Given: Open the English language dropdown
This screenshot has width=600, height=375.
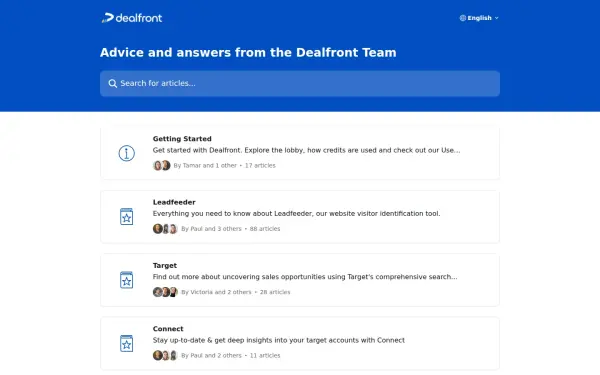Looking at the screenshot, I should (479, 18).
